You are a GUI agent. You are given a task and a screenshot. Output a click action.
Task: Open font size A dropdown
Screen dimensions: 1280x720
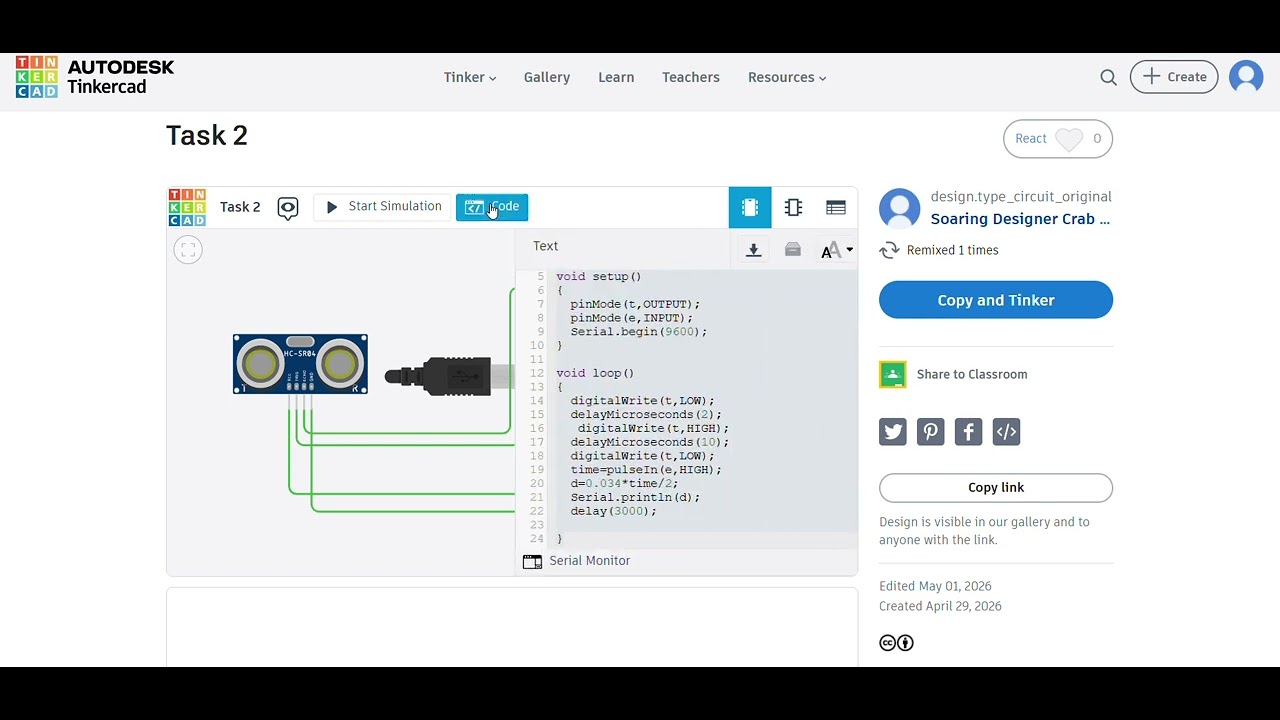[836, 250]
